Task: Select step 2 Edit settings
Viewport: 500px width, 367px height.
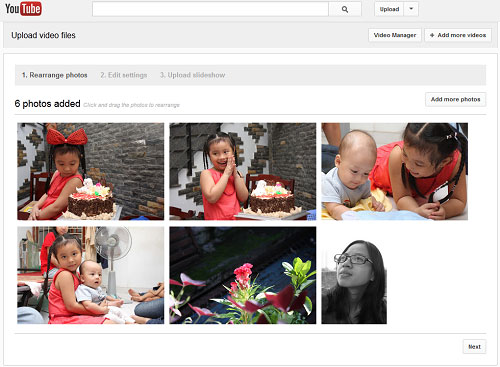Action: pos(124,75)
